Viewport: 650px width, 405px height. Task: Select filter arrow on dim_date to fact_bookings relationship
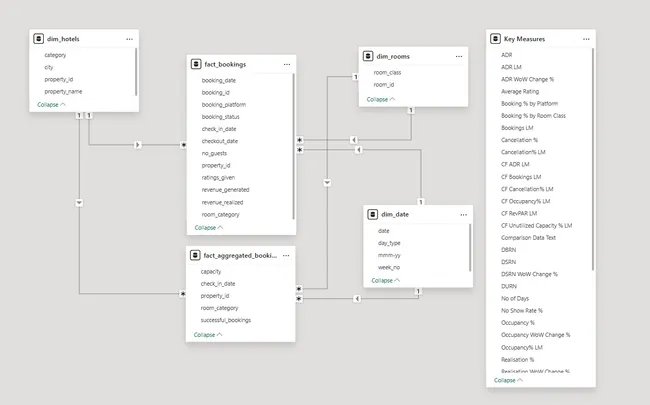pyautogui.click(x=359, y=150)
